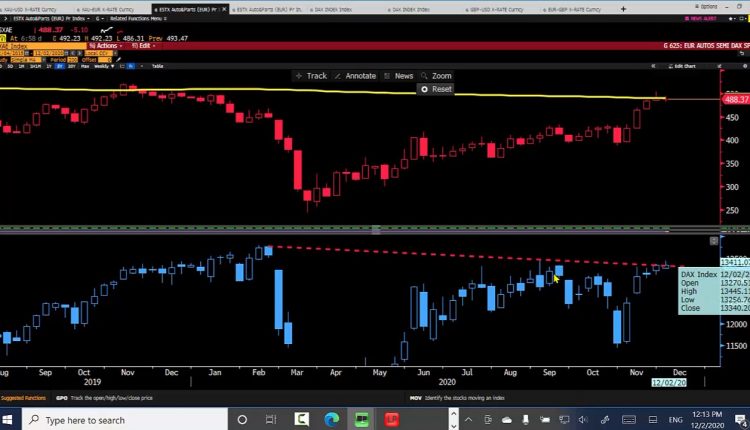Add a new tab with plus
Image resolution: width=750 pixels, height=430 pixels.
point(623,9)
